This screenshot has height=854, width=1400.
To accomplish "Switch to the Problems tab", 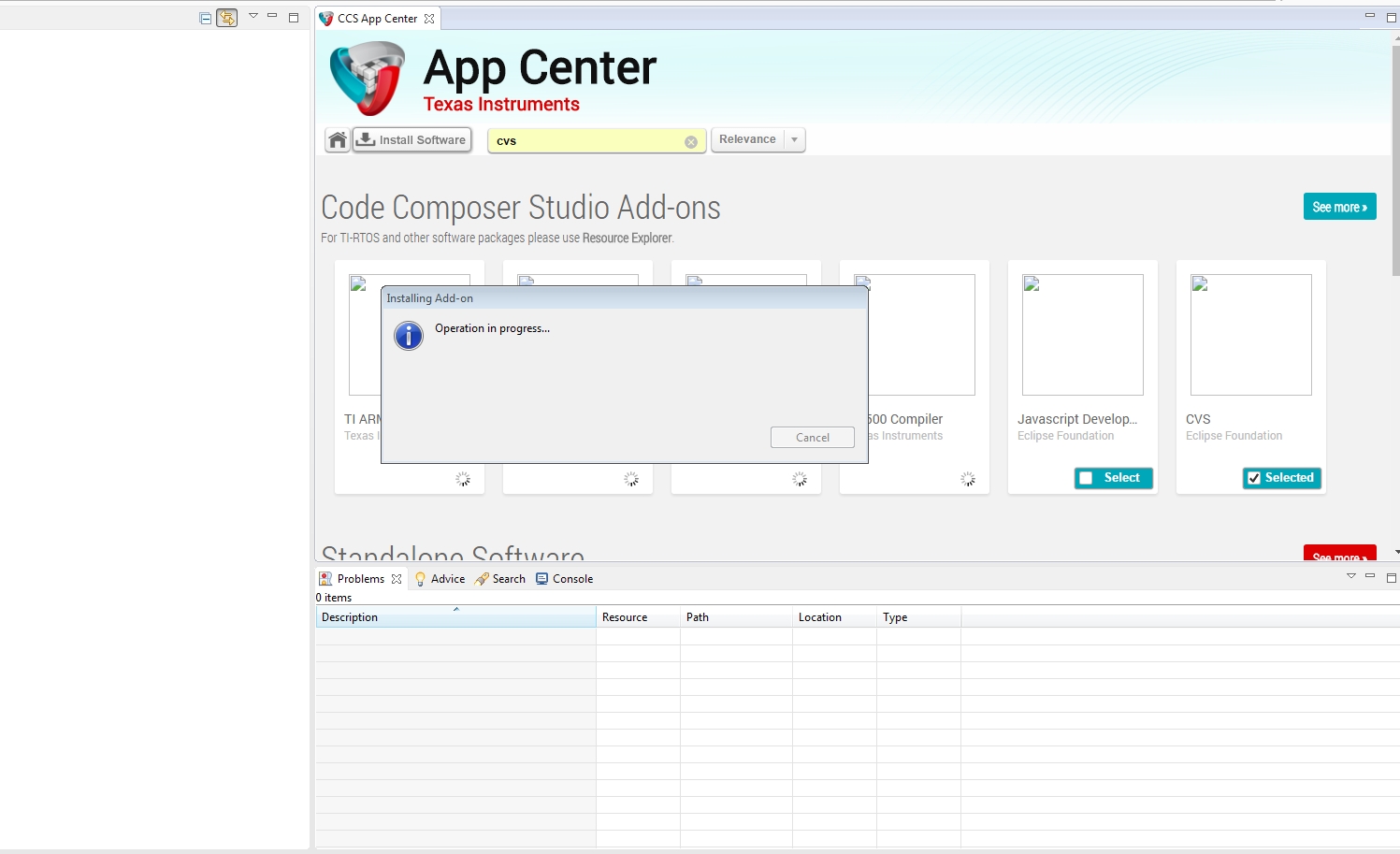I will [x=360, y=579].
